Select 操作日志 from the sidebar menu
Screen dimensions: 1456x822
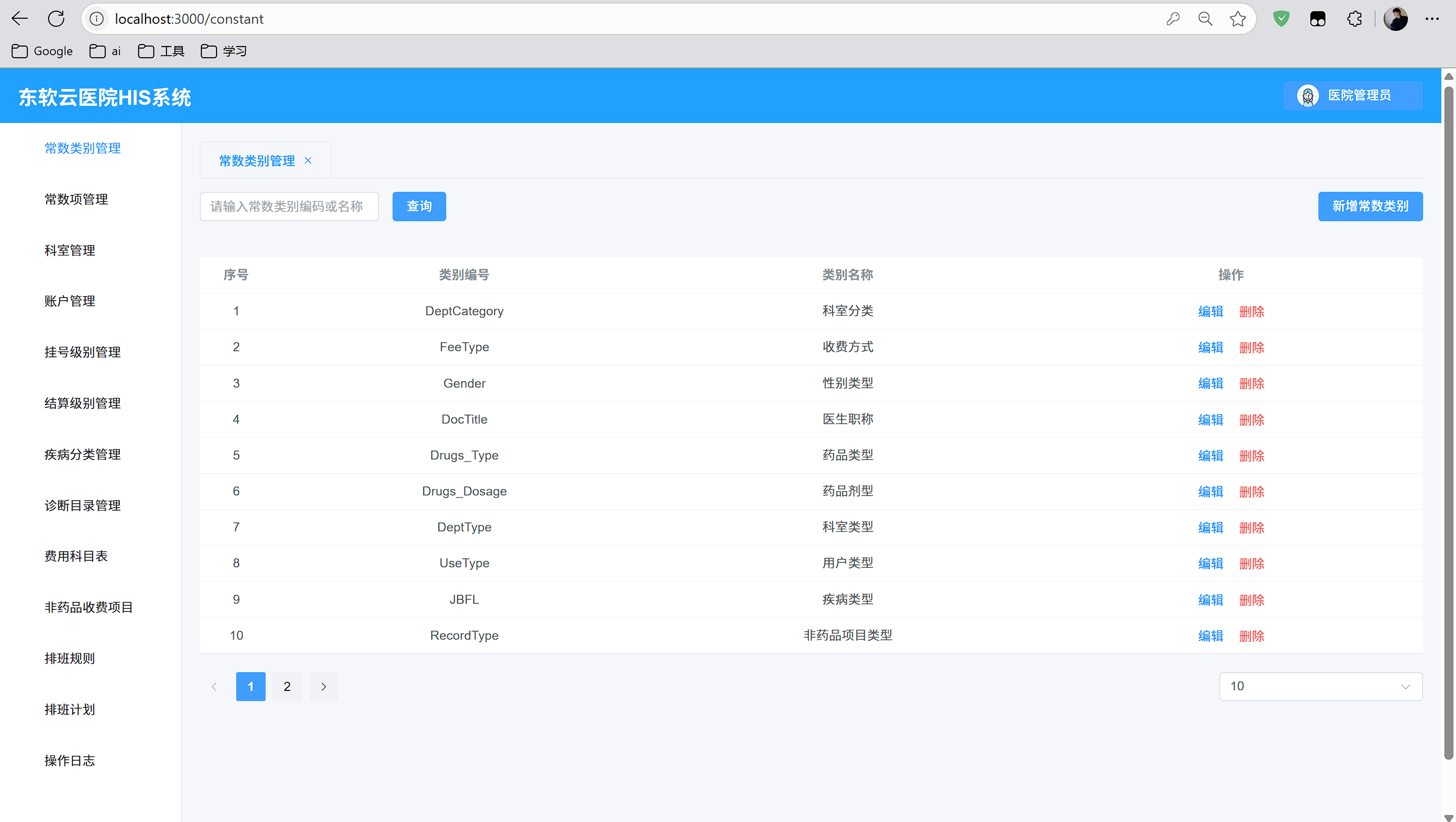(x=69, y=760)
